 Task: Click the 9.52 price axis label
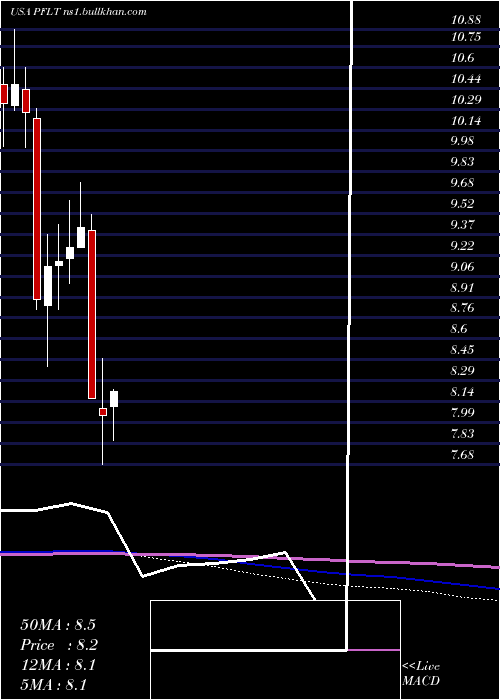pos(462,204)
